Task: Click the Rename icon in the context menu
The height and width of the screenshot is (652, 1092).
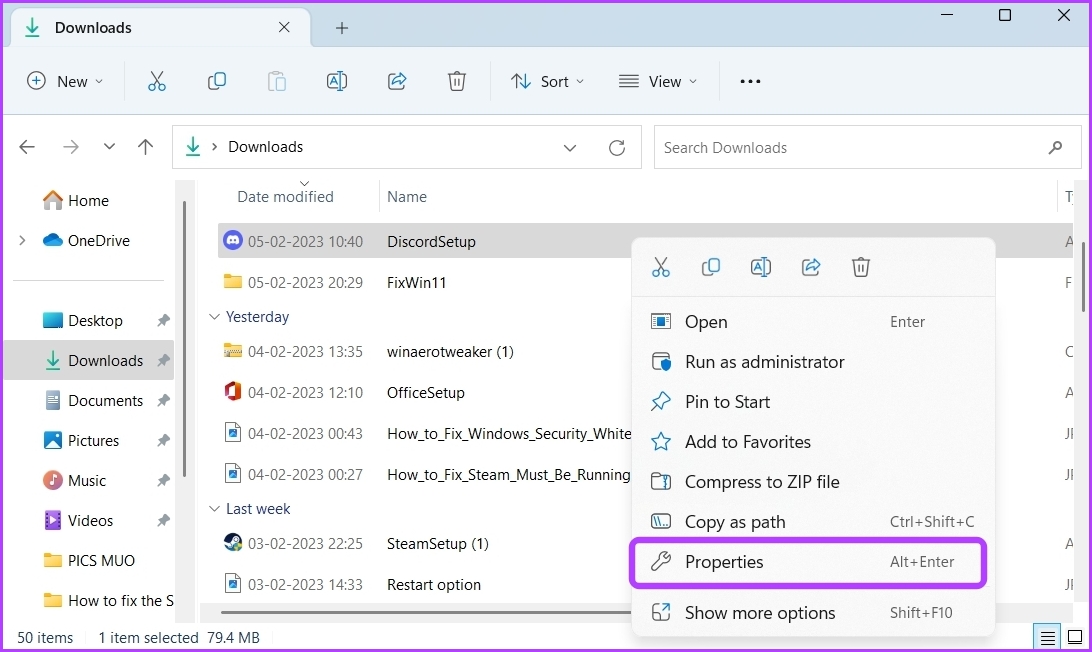Action: pos(760,267)
